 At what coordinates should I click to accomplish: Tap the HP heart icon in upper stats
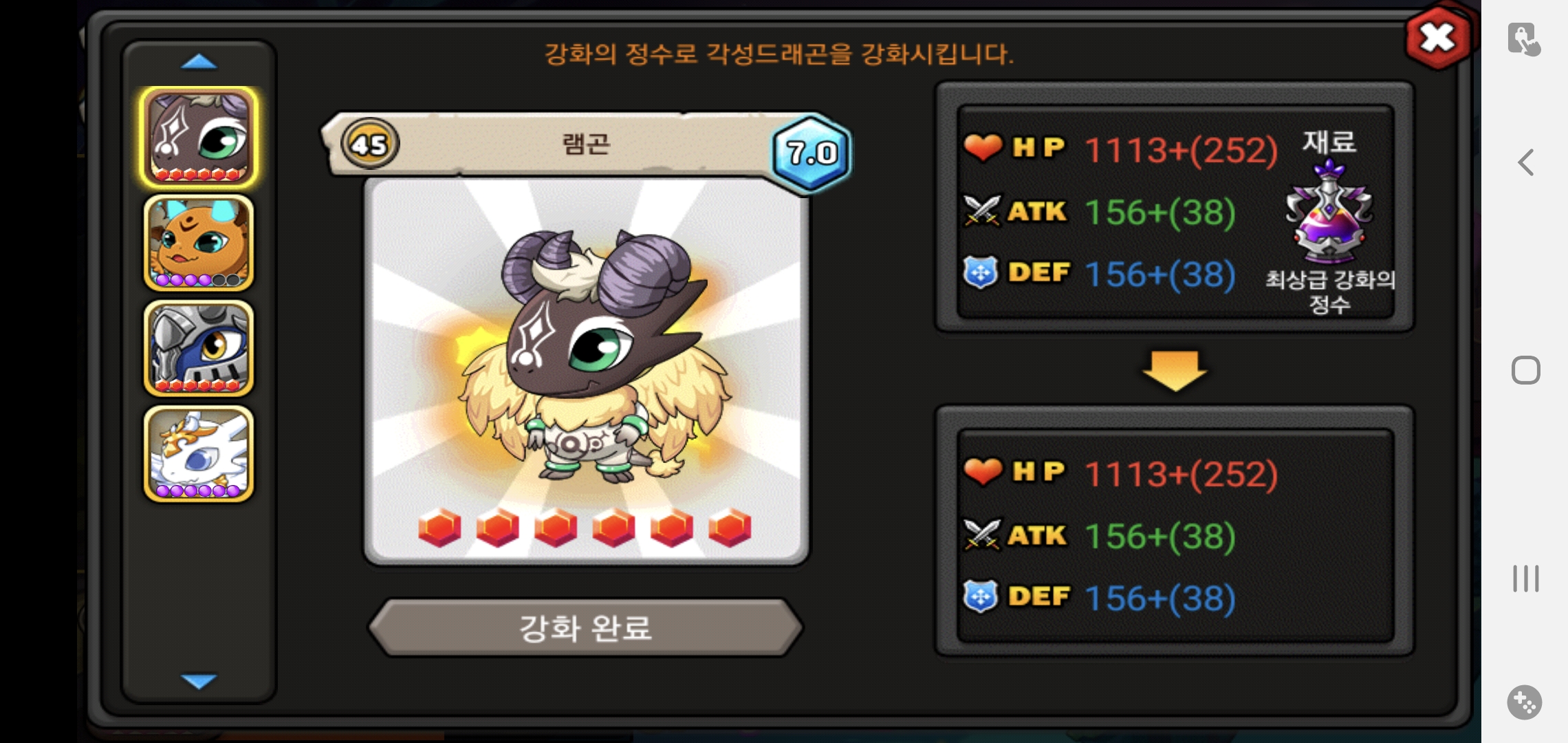[982, 147]
